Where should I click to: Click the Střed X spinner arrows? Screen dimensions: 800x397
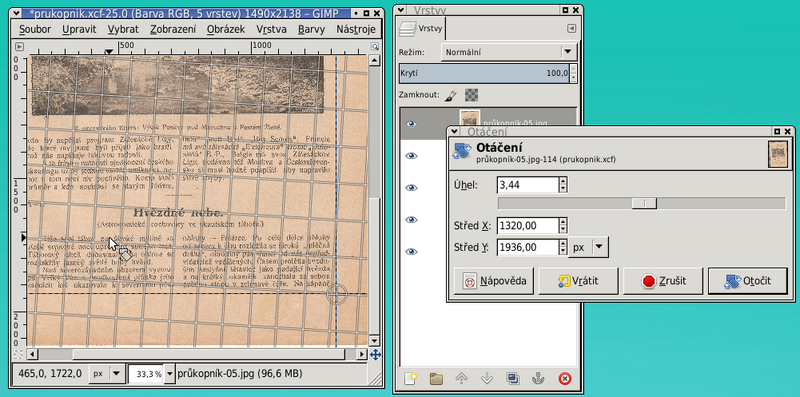point(563,226)
